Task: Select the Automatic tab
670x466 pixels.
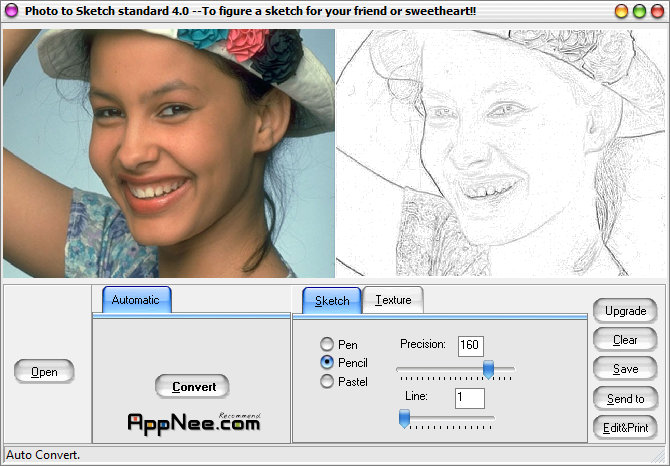Action: tap(135, 300)
